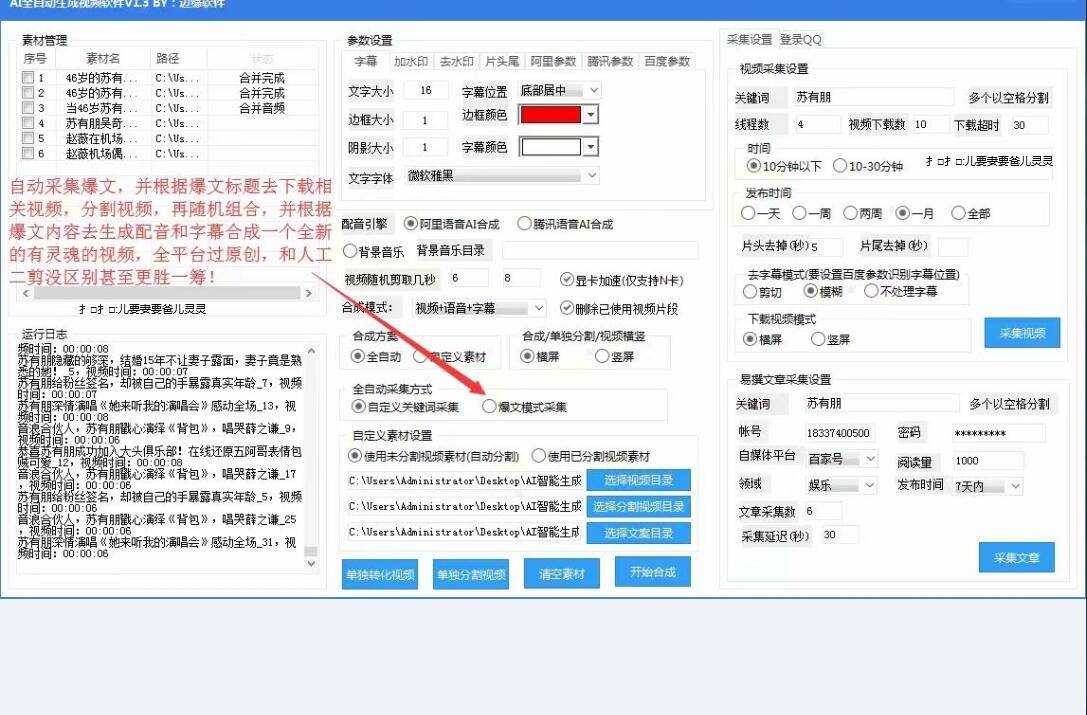1087x715 pixels.
Task: Click the 开始合成 button
Action: (x=652, y=572)
